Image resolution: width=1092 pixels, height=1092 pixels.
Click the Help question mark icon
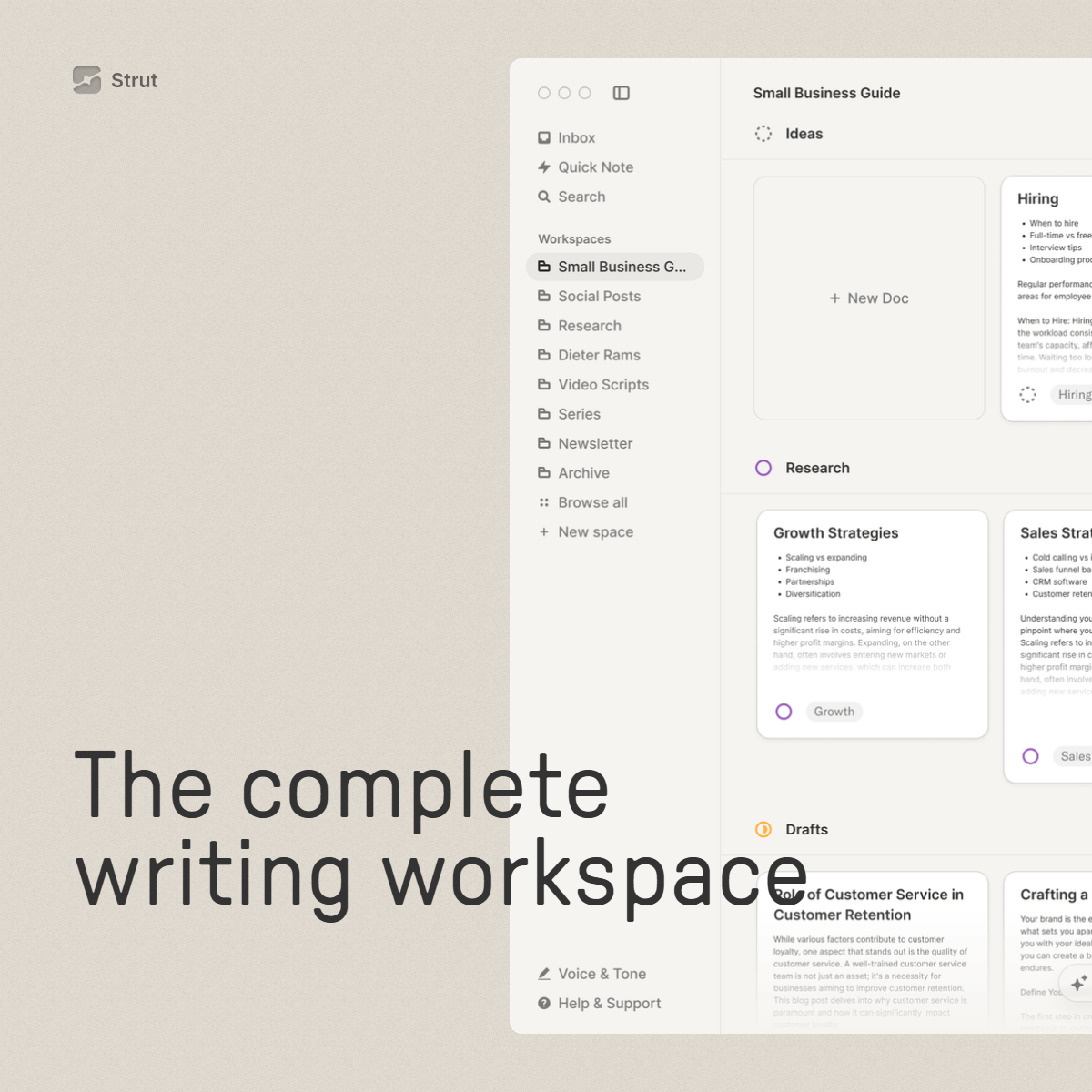(544, 1003)
